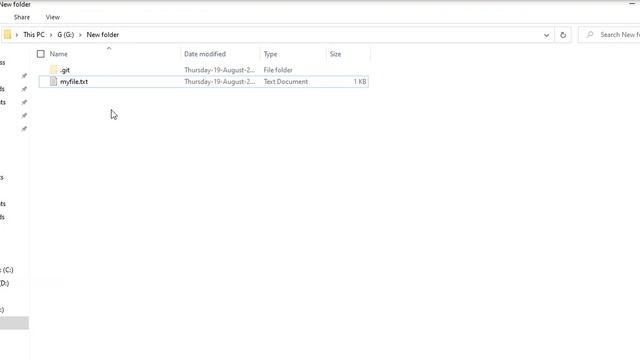Select the highlighted sidebar drive item
Image resolution: width=640 pixels, height=360 pixels.
14,323
